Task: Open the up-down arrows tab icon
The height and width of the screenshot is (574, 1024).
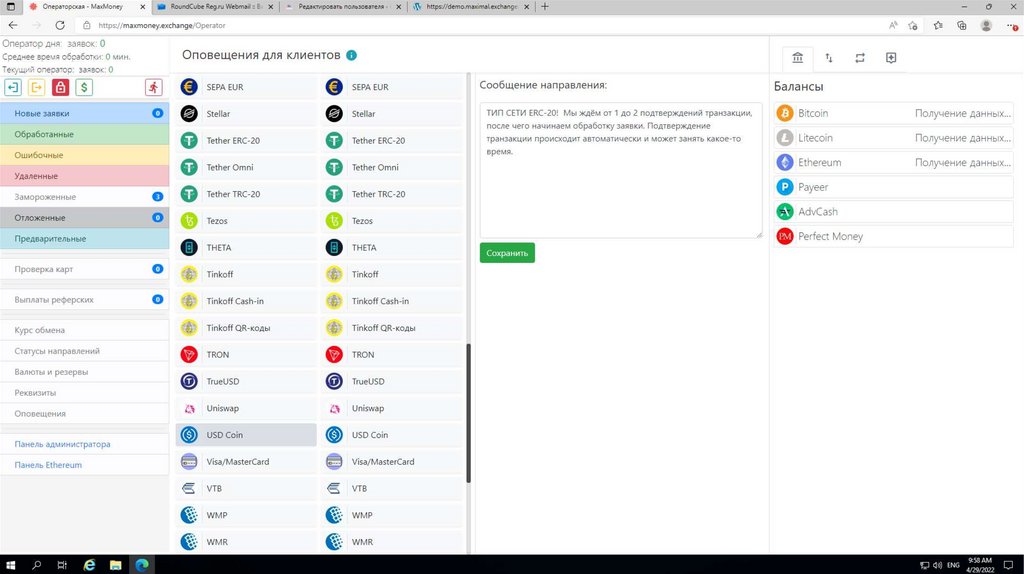Action: pos(829,58)
